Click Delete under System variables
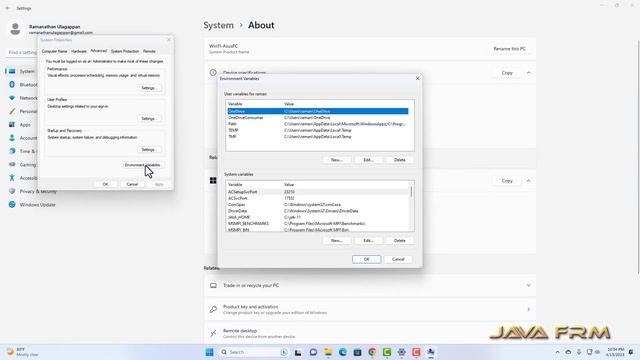Viewport: 640px width, 360px height. point(400,240)
